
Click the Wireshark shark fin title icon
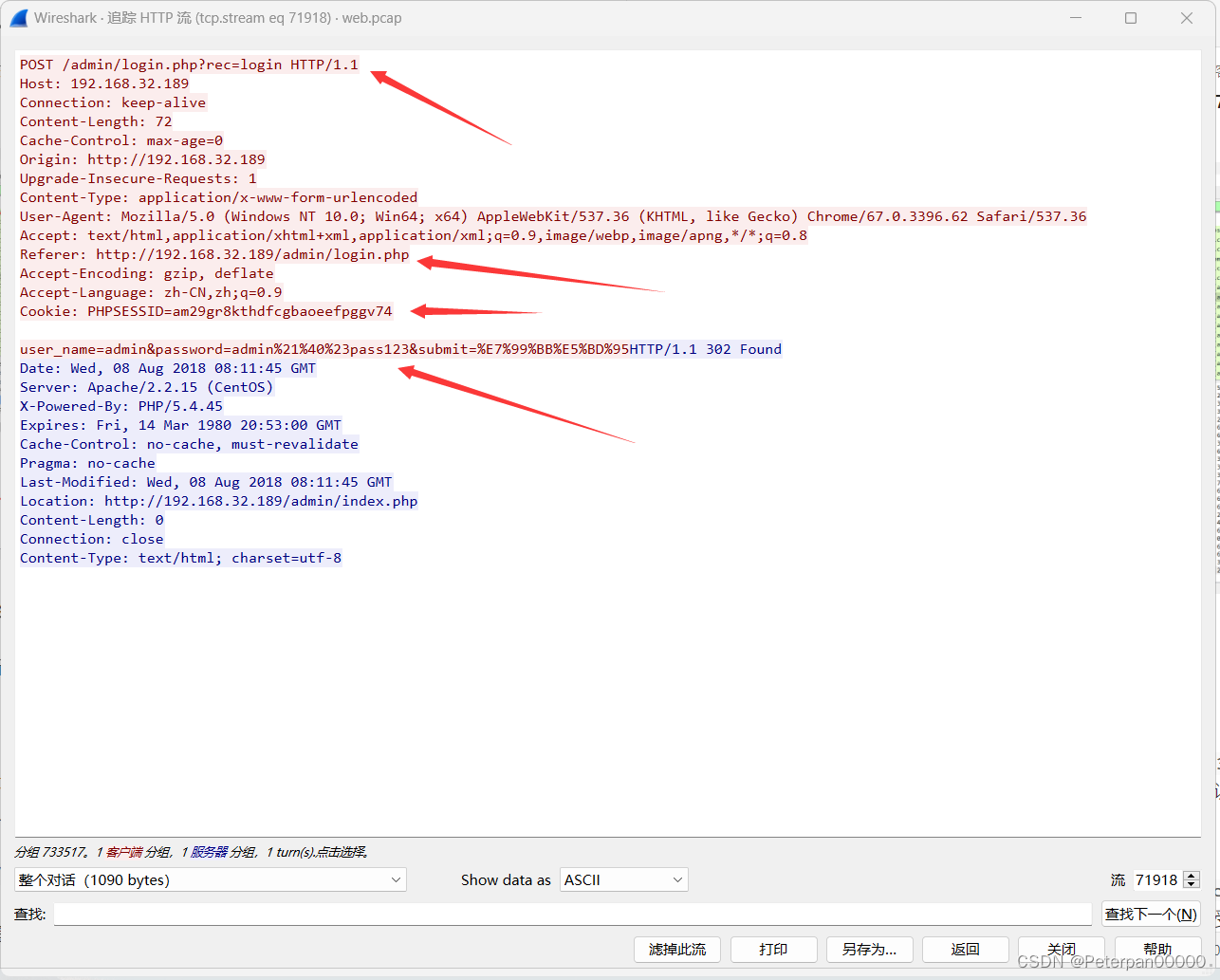pos(17,17)
